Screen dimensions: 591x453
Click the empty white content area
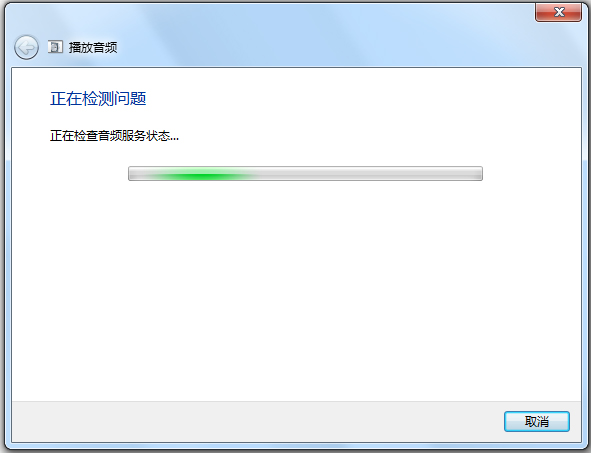(x=296, y=290)
